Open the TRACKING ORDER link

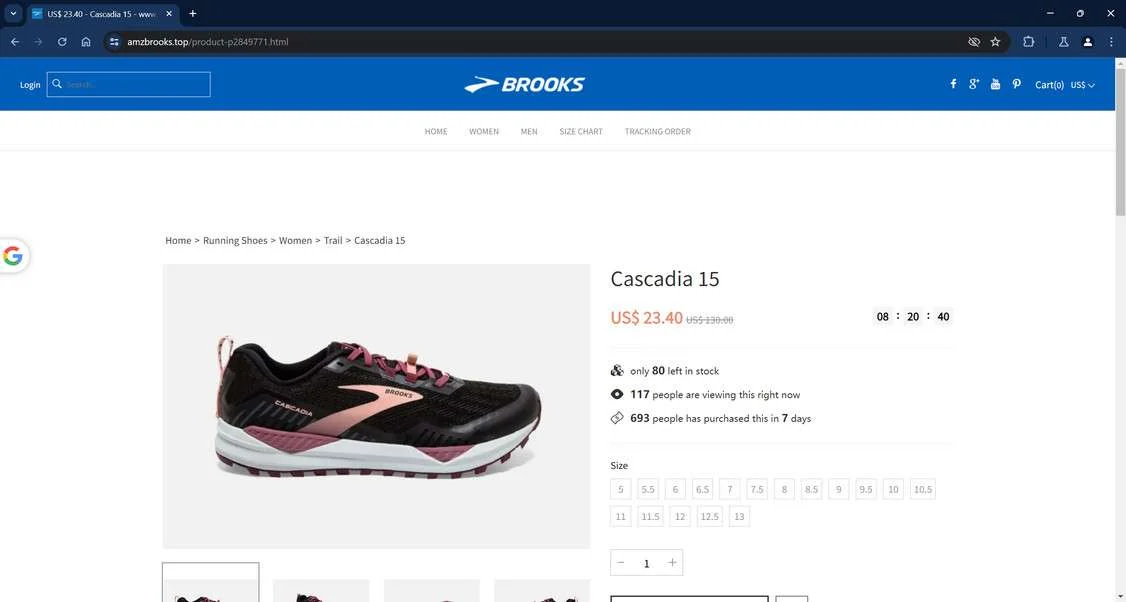tap(658, 131)
